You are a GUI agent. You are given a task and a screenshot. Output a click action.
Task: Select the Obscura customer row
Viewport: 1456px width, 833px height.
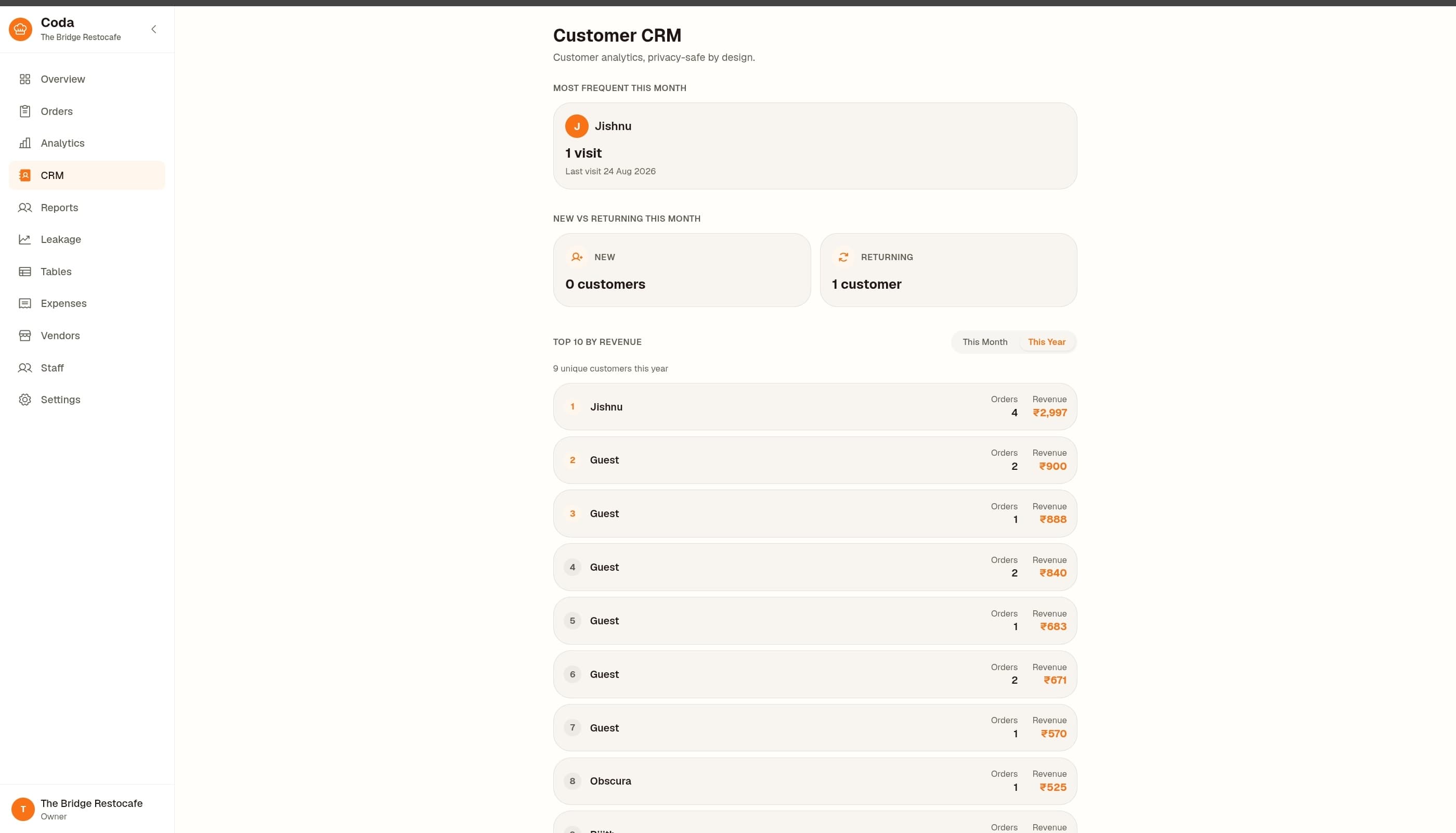click(815, 781)
